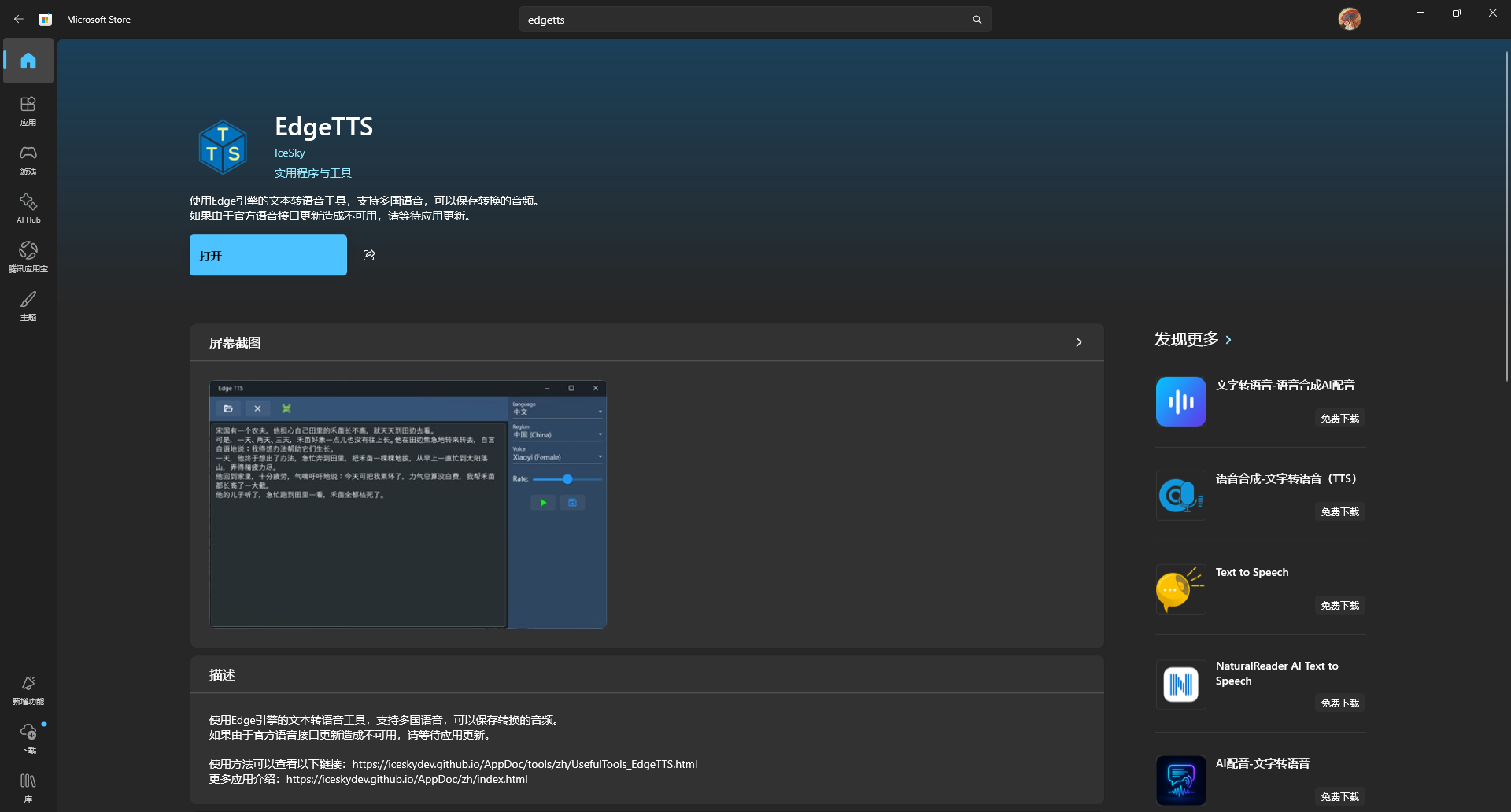Go back using the back arrow
The image size is (1511, 812).
pyautogui.click(x=19, y=20)
